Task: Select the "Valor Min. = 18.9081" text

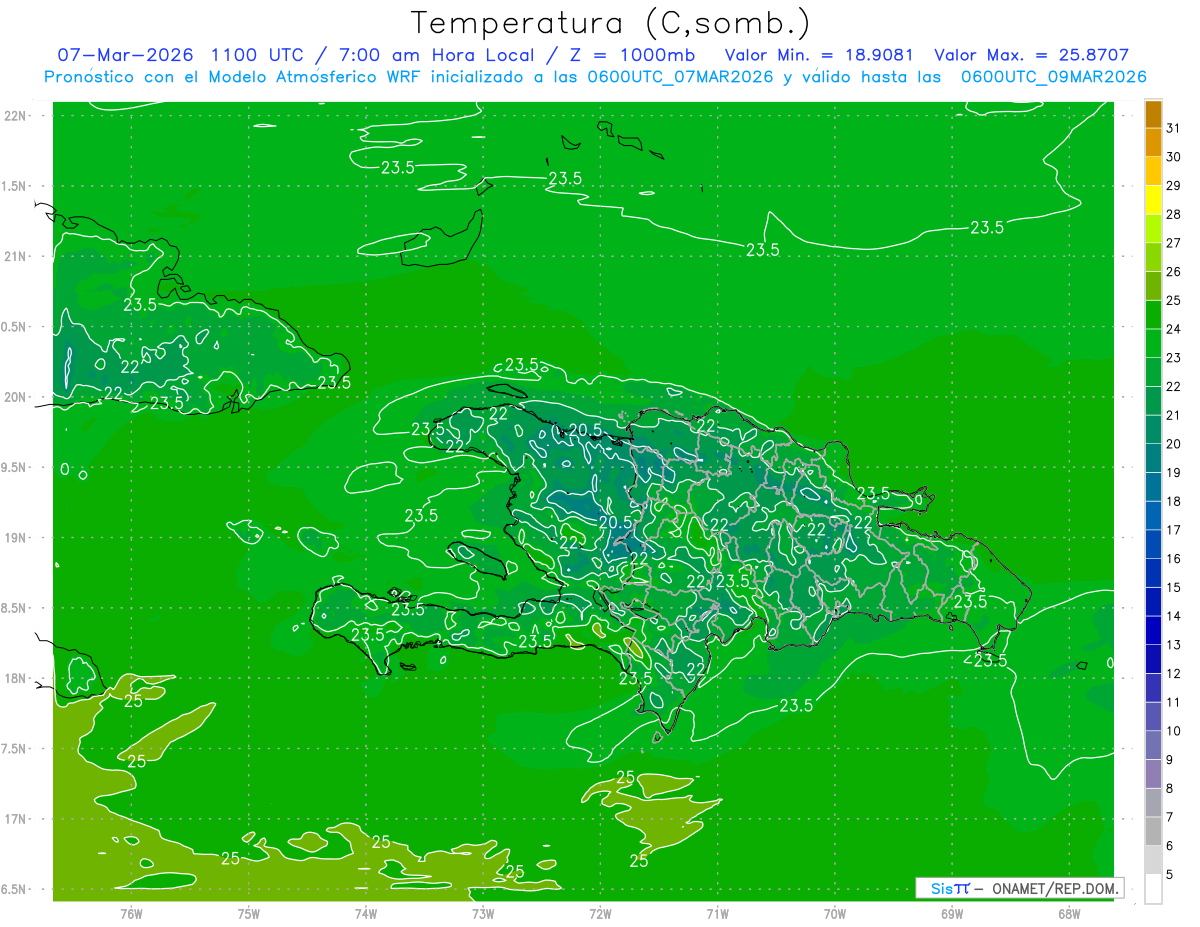Action: click(x=819, y=55)
